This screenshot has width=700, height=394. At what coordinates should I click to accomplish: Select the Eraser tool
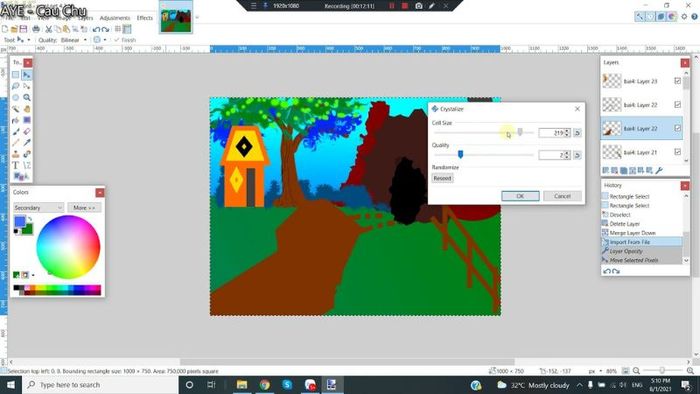pos(27,132)
